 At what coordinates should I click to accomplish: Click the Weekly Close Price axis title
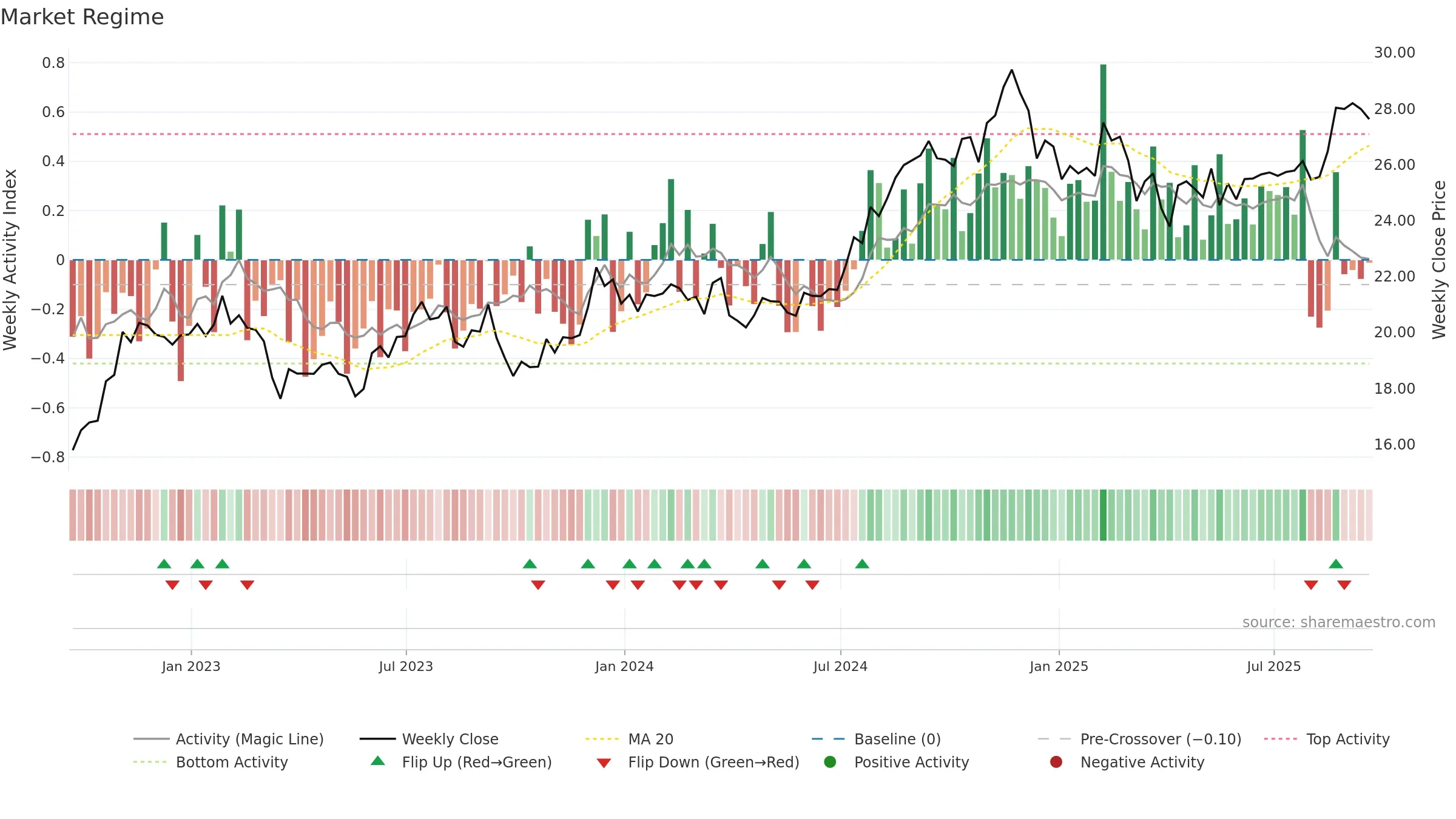pyautogui.click(x=1439, y=260)
